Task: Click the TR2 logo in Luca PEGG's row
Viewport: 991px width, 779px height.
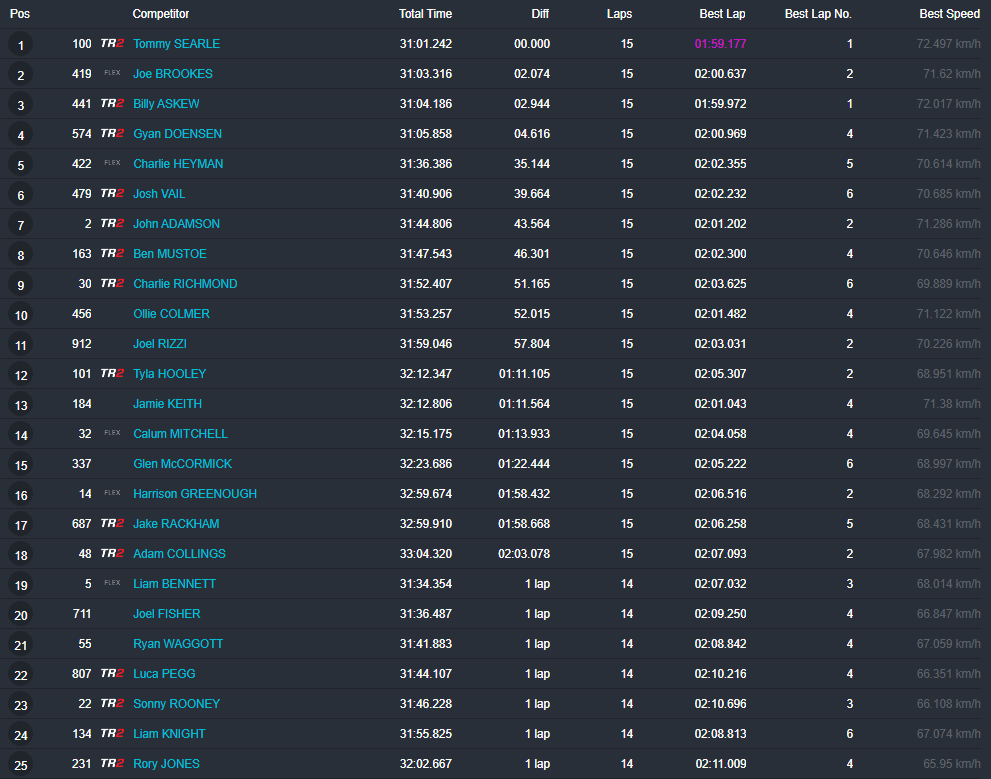Action: click(x=112, y=674)
